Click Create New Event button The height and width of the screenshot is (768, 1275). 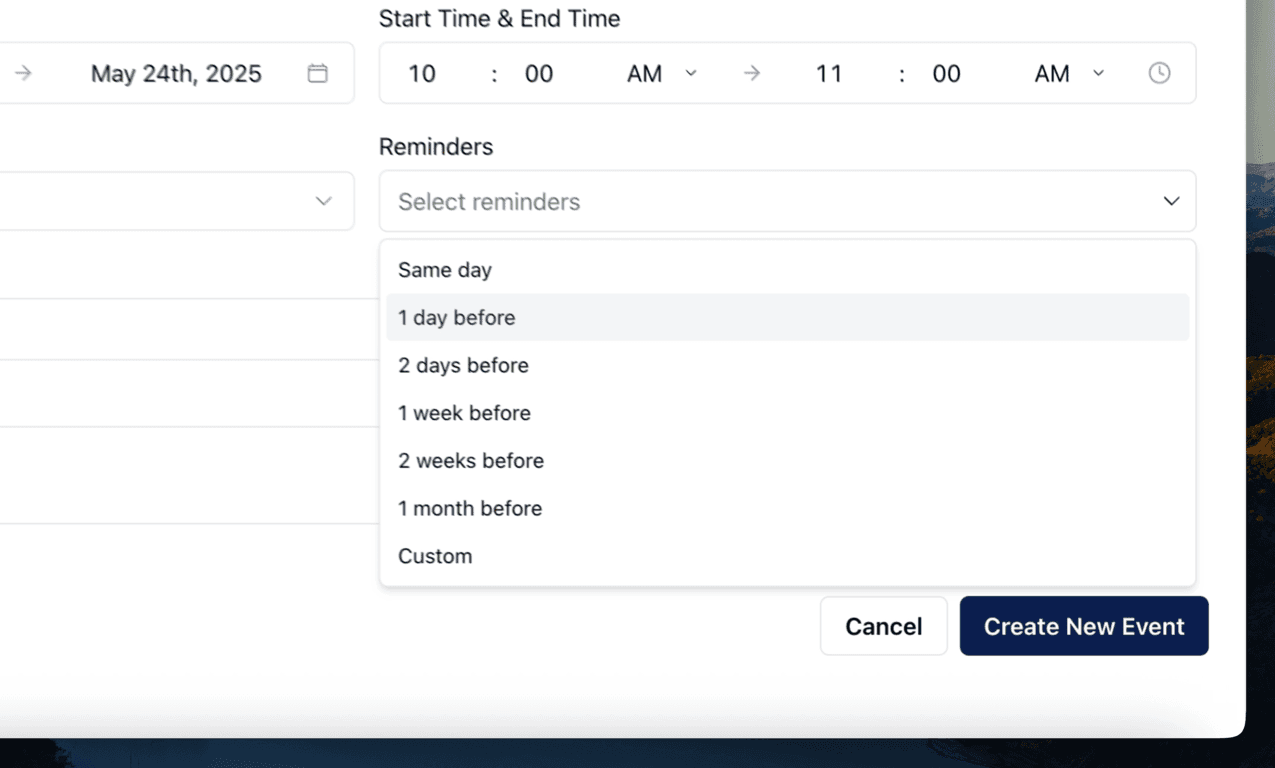pos(1084,626)
